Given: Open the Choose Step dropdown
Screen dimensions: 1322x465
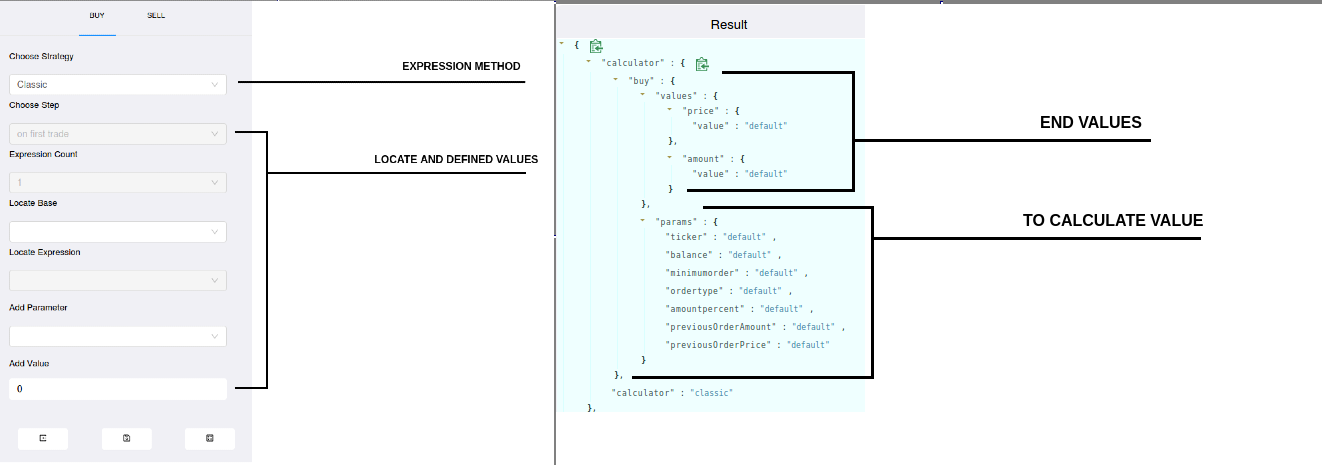Looking at the screenshot, I should (x=118, y=133).
